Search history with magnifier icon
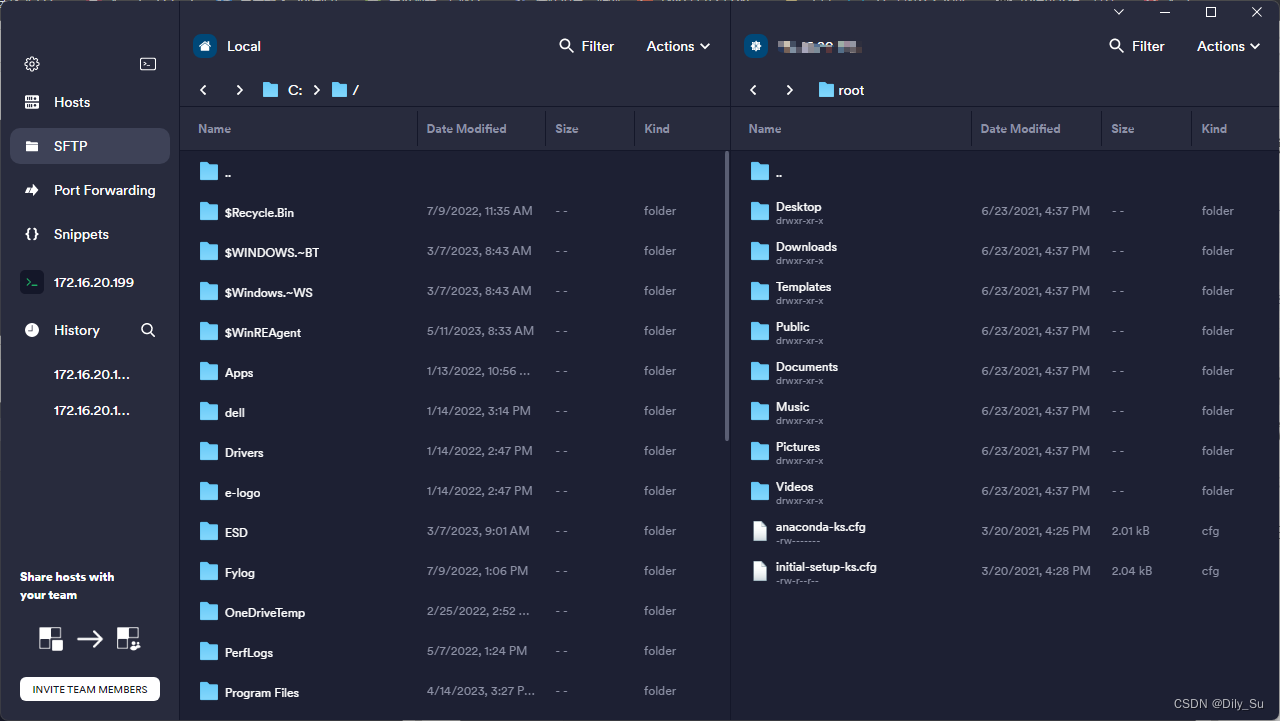Image resolution: width=1280 pixels, height=721 pixels. click(148, 330)
